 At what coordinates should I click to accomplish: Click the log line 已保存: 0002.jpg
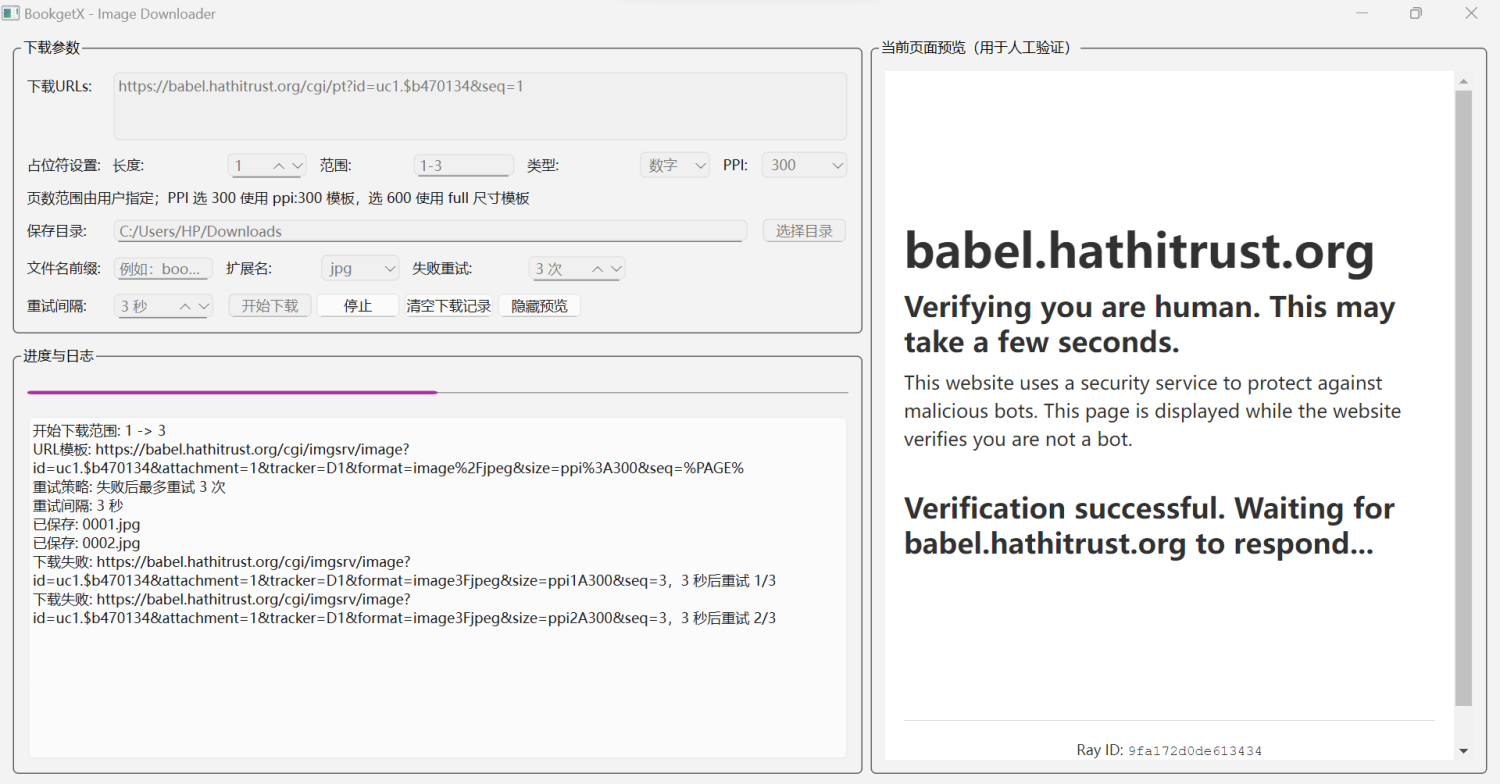86,543
